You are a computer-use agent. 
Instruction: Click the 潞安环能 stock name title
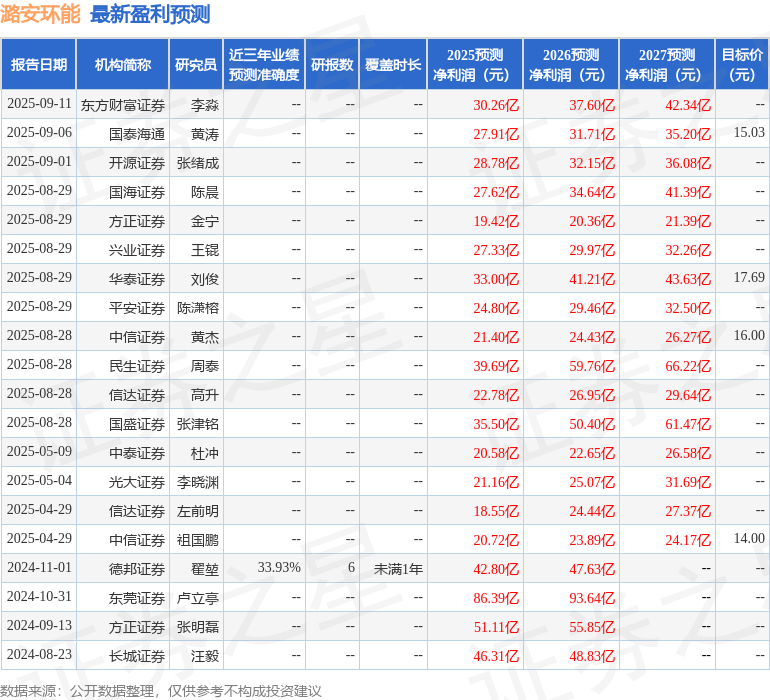click(x=41, y=15)
